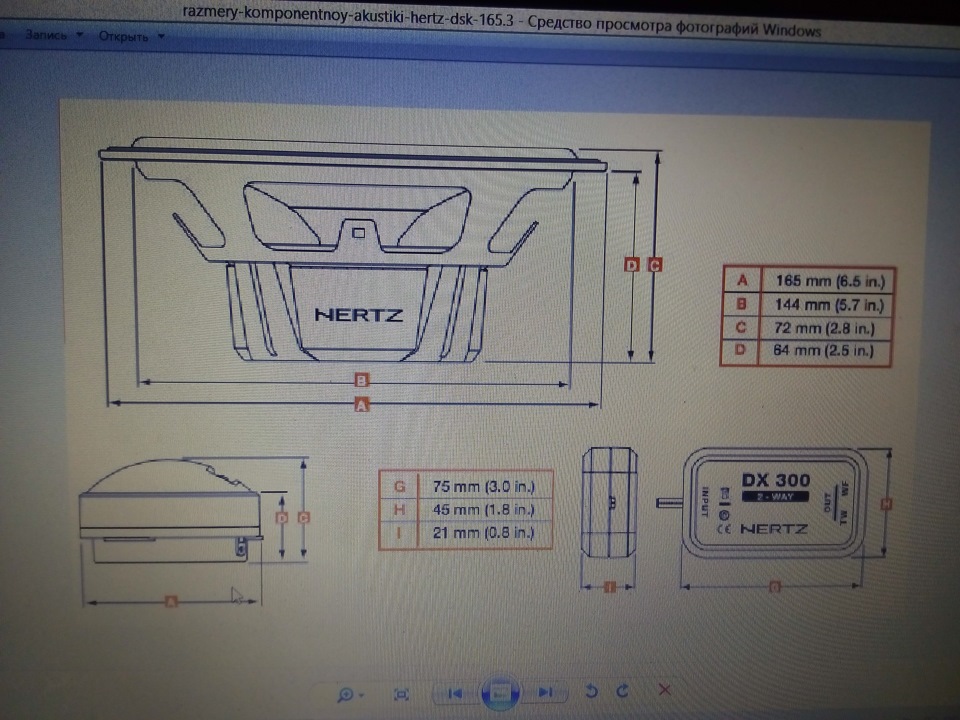
Task: Click the table cell '165 mm (6.5 in.)'
Action: 830,281
